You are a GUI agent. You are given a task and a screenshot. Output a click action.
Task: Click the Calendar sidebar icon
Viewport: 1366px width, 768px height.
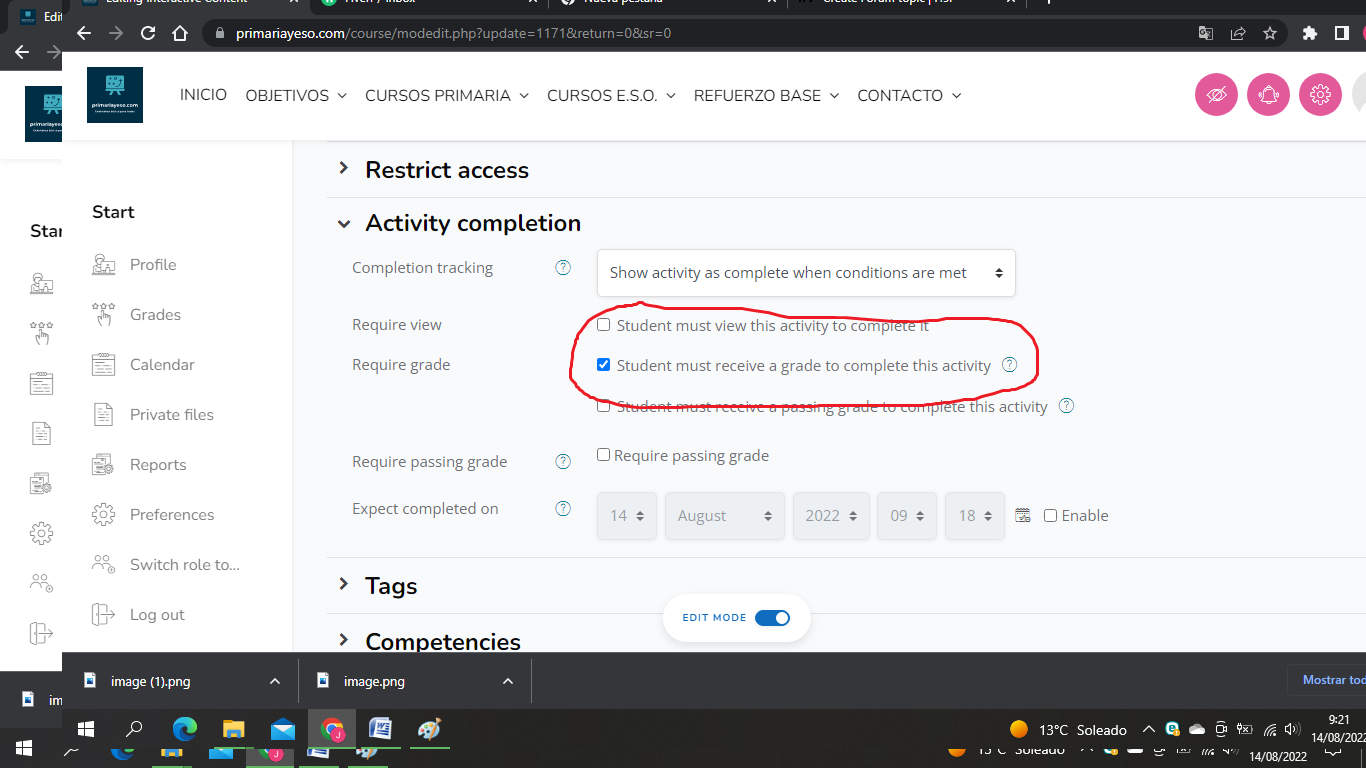click(x=103, y=364)
